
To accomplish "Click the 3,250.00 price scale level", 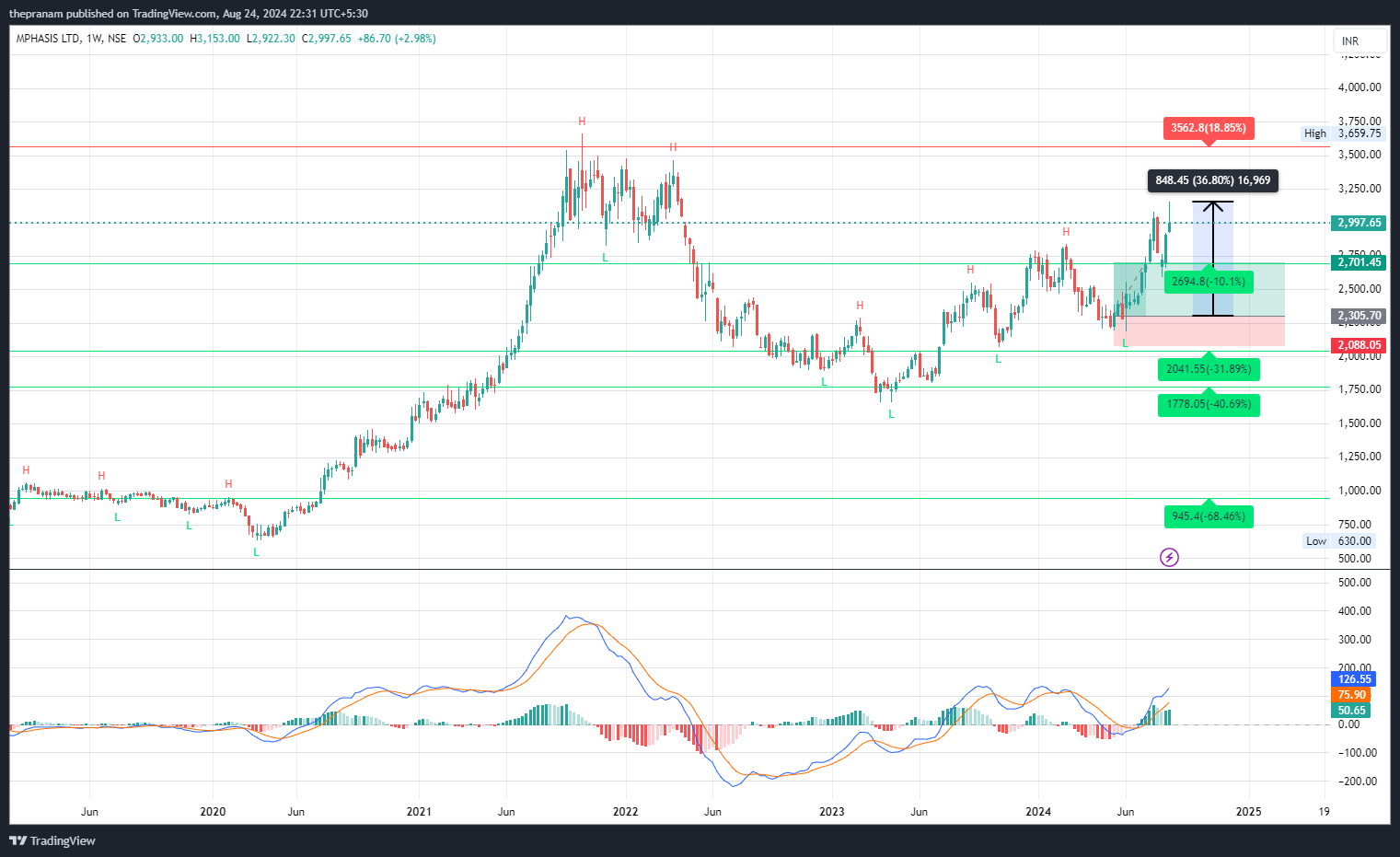I will (x=1360, y=189).
